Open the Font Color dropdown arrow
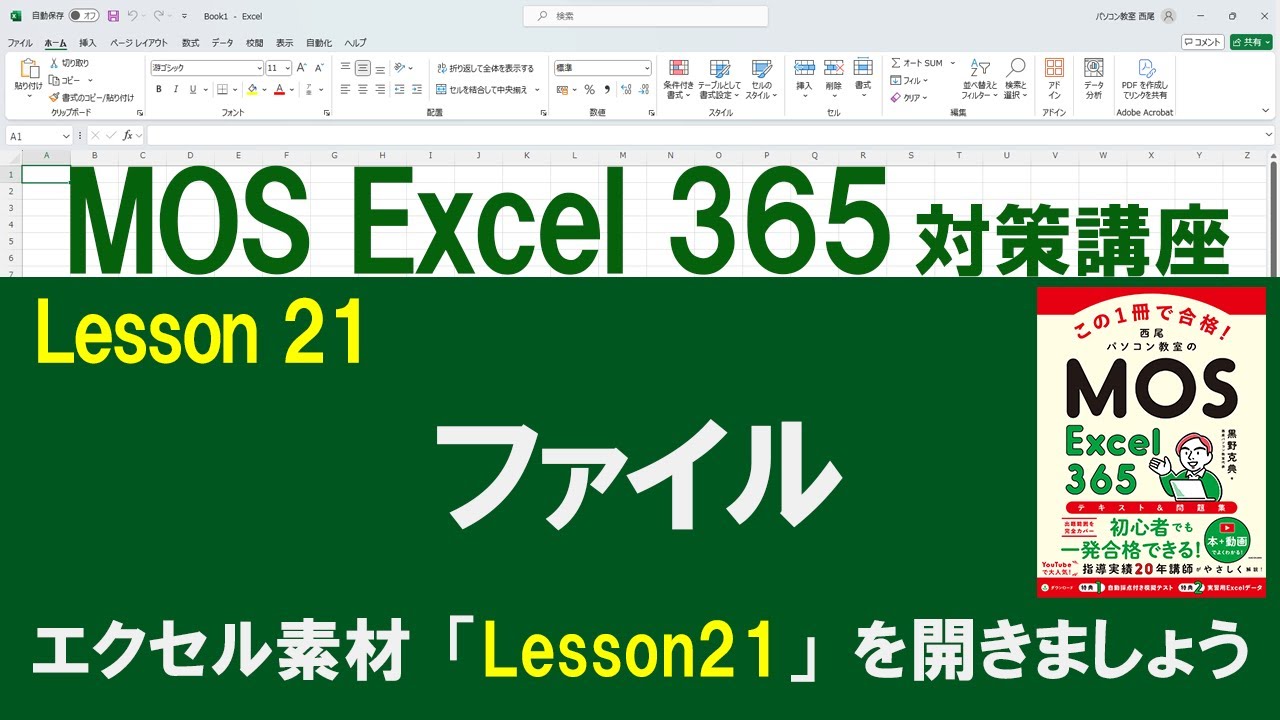Image resolution: width=1280 pixels, height=720 pixels. pos(292,89)
